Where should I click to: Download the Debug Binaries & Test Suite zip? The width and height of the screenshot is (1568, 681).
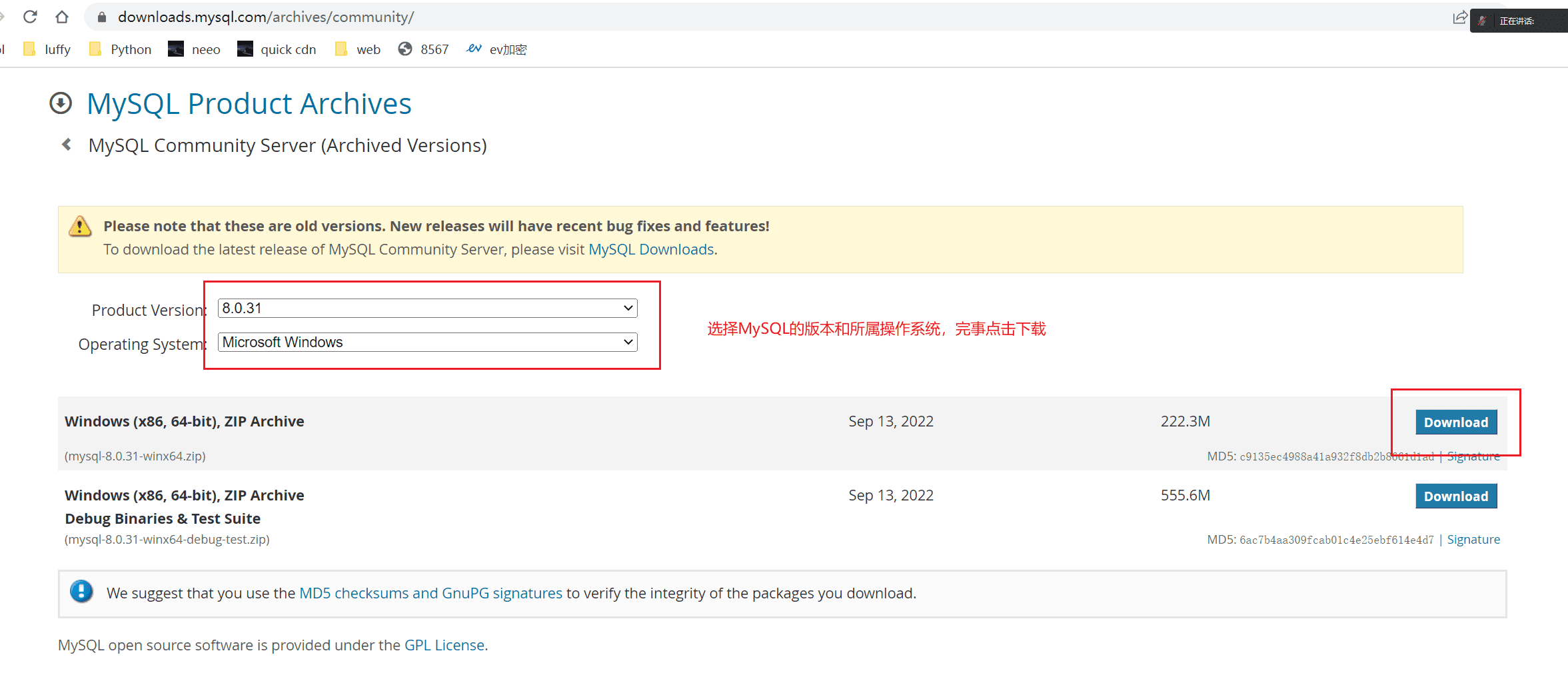1456,496
